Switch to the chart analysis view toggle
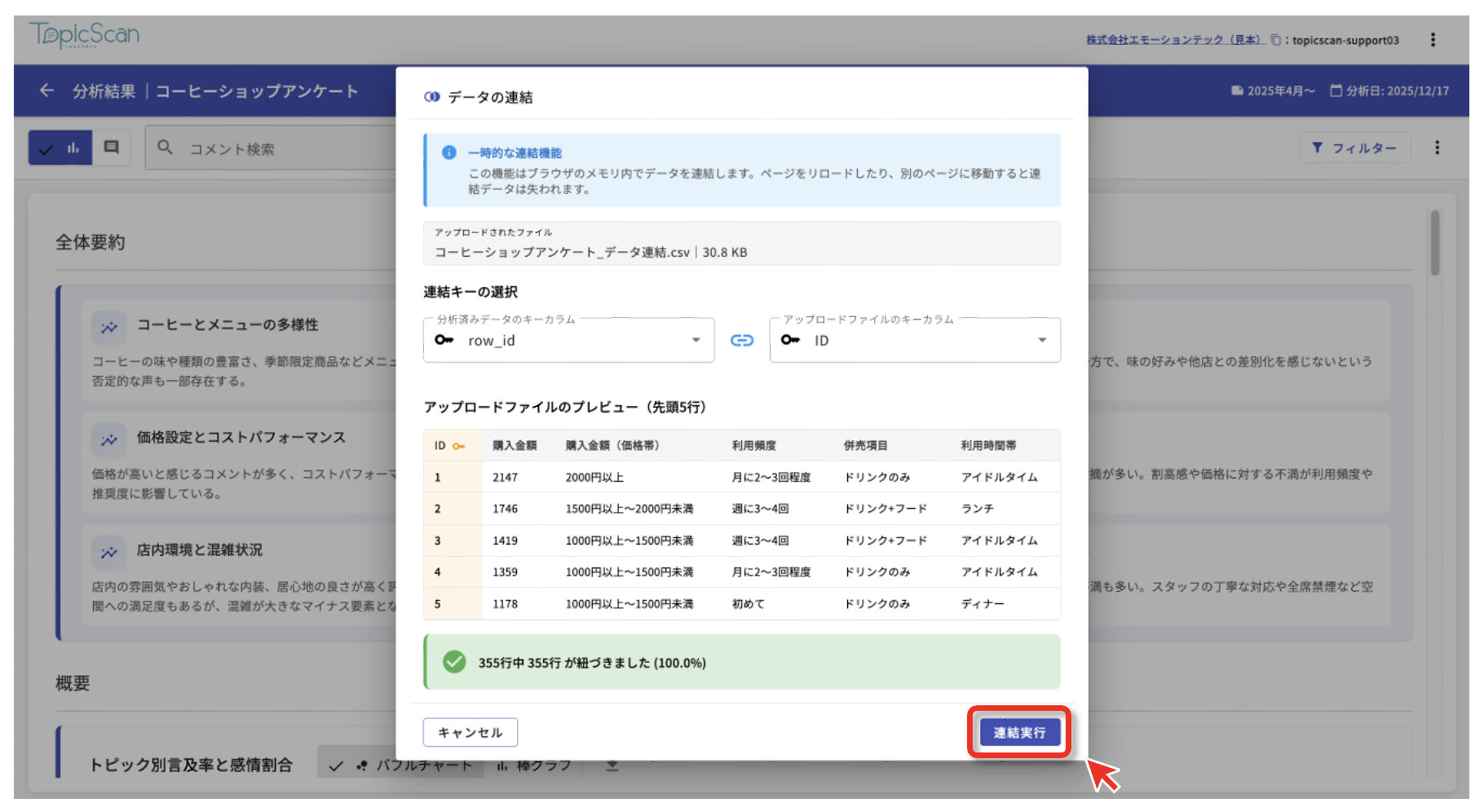The height and width of the screenshot is (812, 1484). click(60, 148)
